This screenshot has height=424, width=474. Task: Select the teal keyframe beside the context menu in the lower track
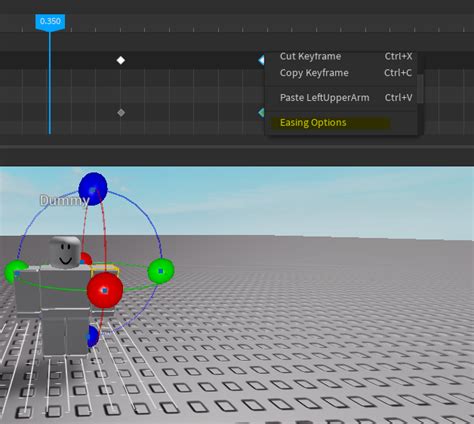261,113
